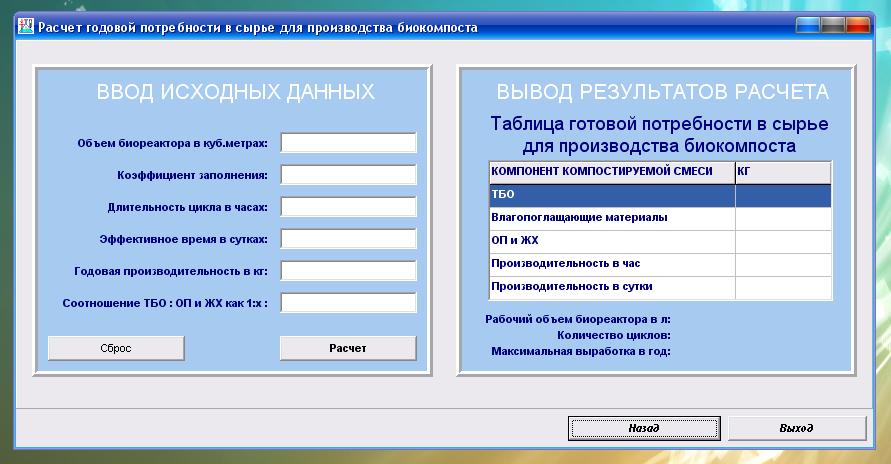Screen dimensions: 891x464
Task: Click the 'Сброс' reset button
Action: (x=116, y=348)
